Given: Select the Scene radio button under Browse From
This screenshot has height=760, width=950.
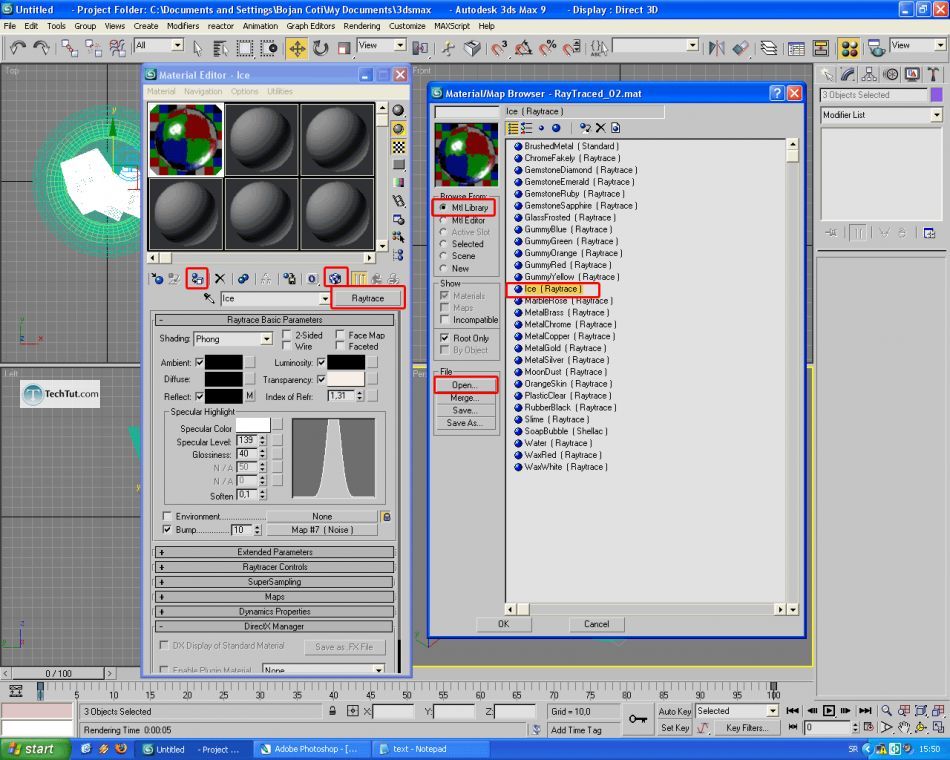Looking at the screenshot, I should [x=443, y=256].
